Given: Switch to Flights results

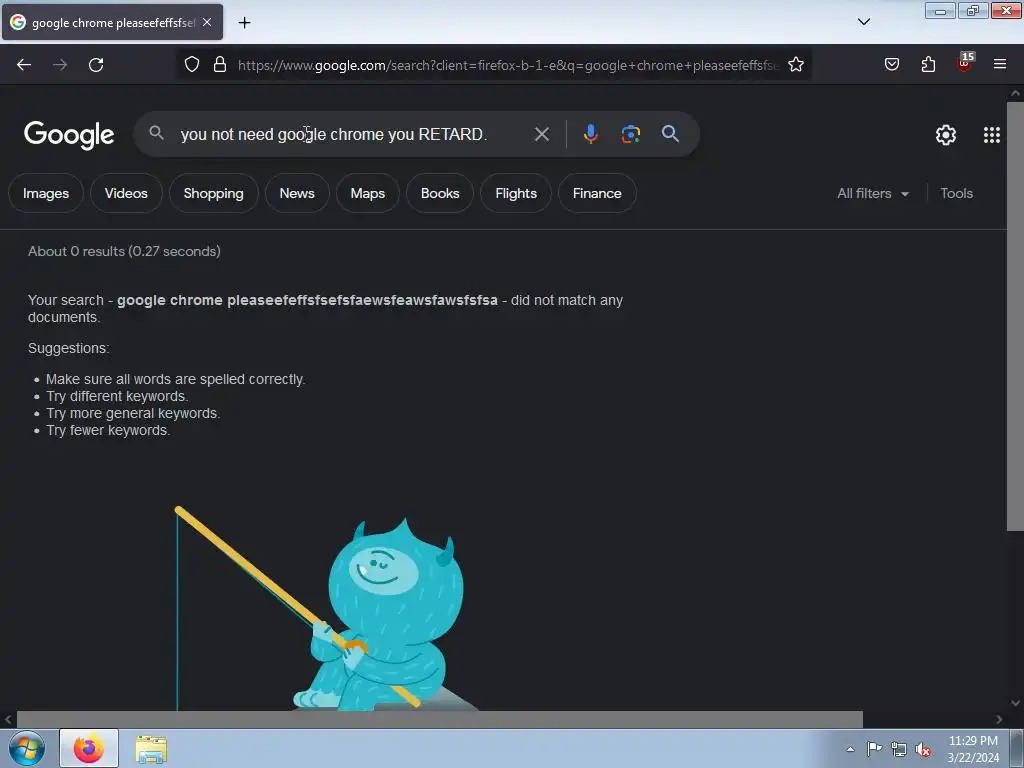Looking at the screenshot, I should (516, 193).
